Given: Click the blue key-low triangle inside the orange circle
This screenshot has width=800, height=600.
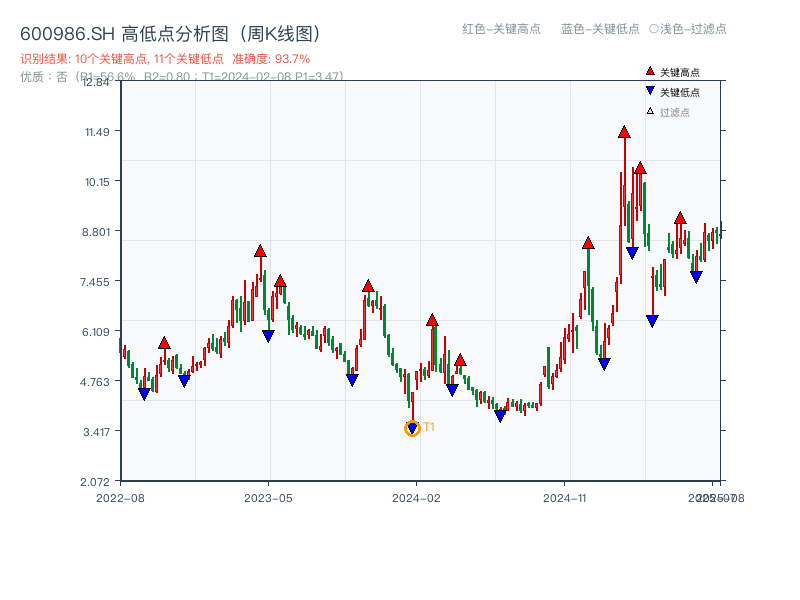Looking at the screenshot, I should [412, 428].
